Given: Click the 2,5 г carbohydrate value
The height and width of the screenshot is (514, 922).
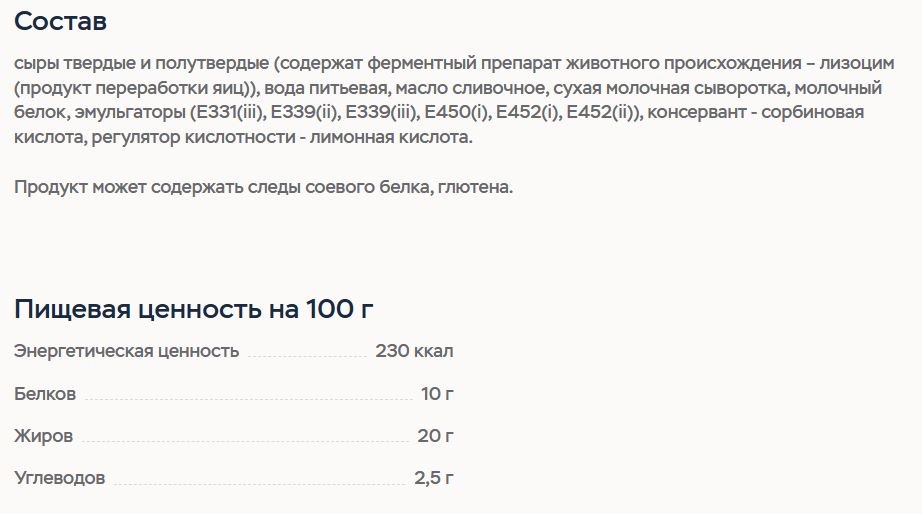Looking at the screenshot, I should (x=434, y=478).
